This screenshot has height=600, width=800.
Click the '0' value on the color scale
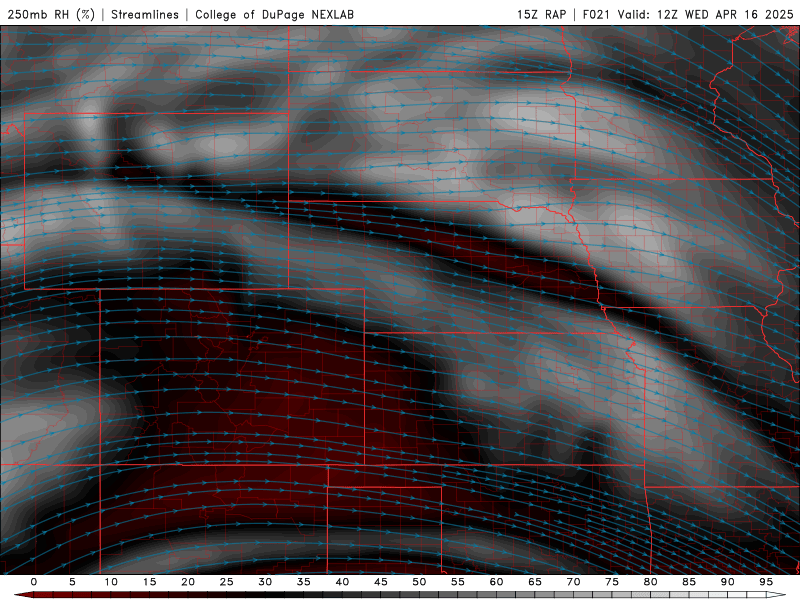(34, 582)
